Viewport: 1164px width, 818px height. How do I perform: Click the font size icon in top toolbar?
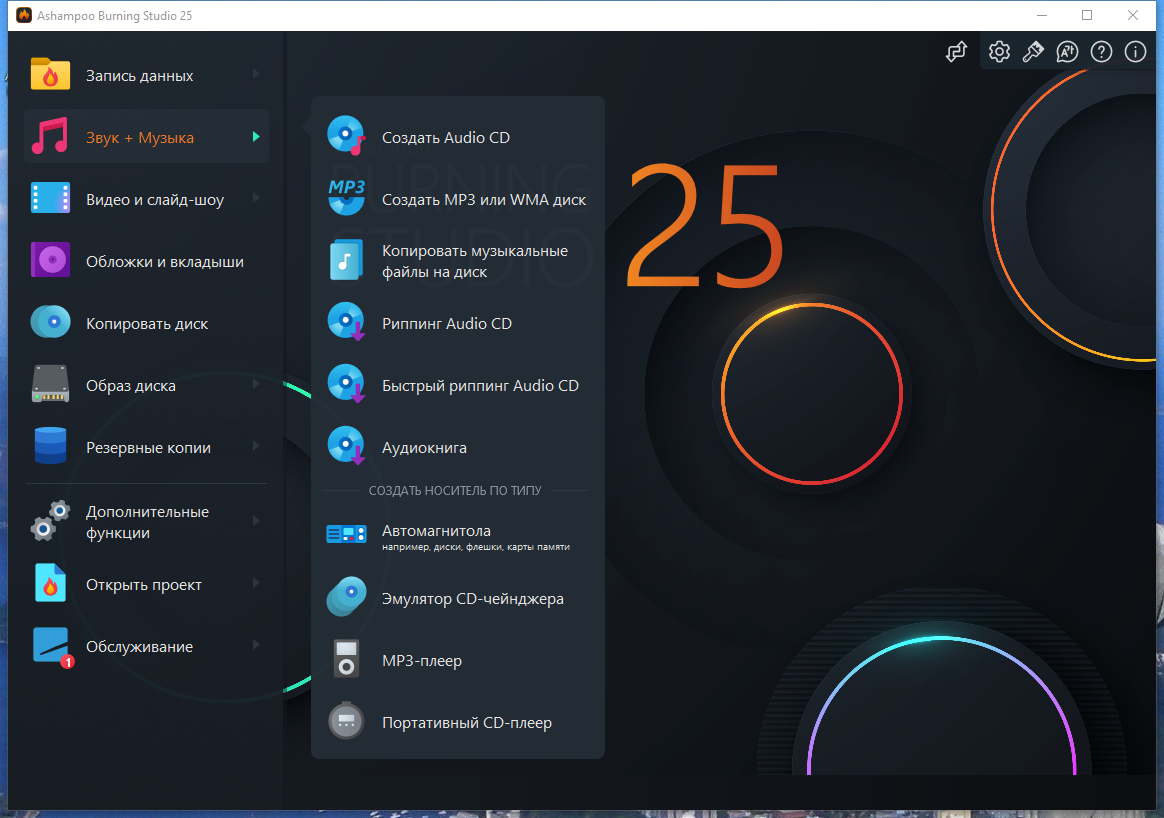pos(1067,51)
